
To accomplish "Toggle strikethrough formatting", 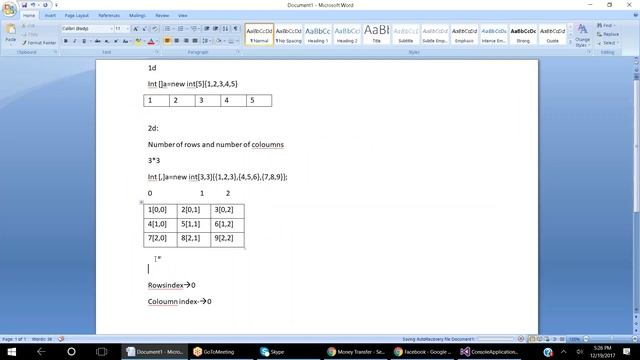I will tap(98, 41).
